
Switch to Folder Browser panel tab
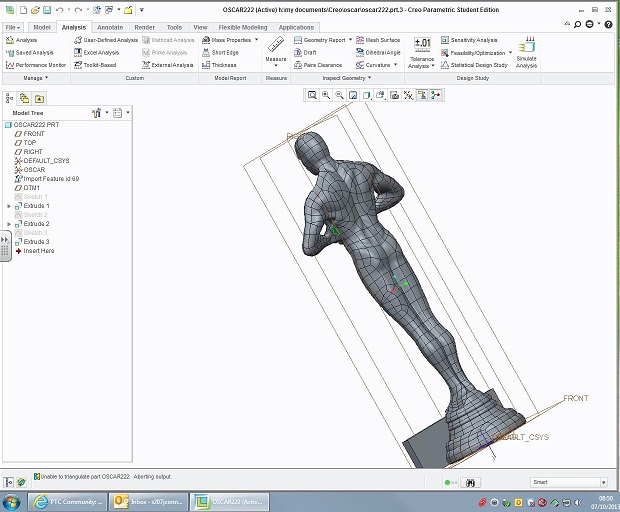[x=25, y=98]
